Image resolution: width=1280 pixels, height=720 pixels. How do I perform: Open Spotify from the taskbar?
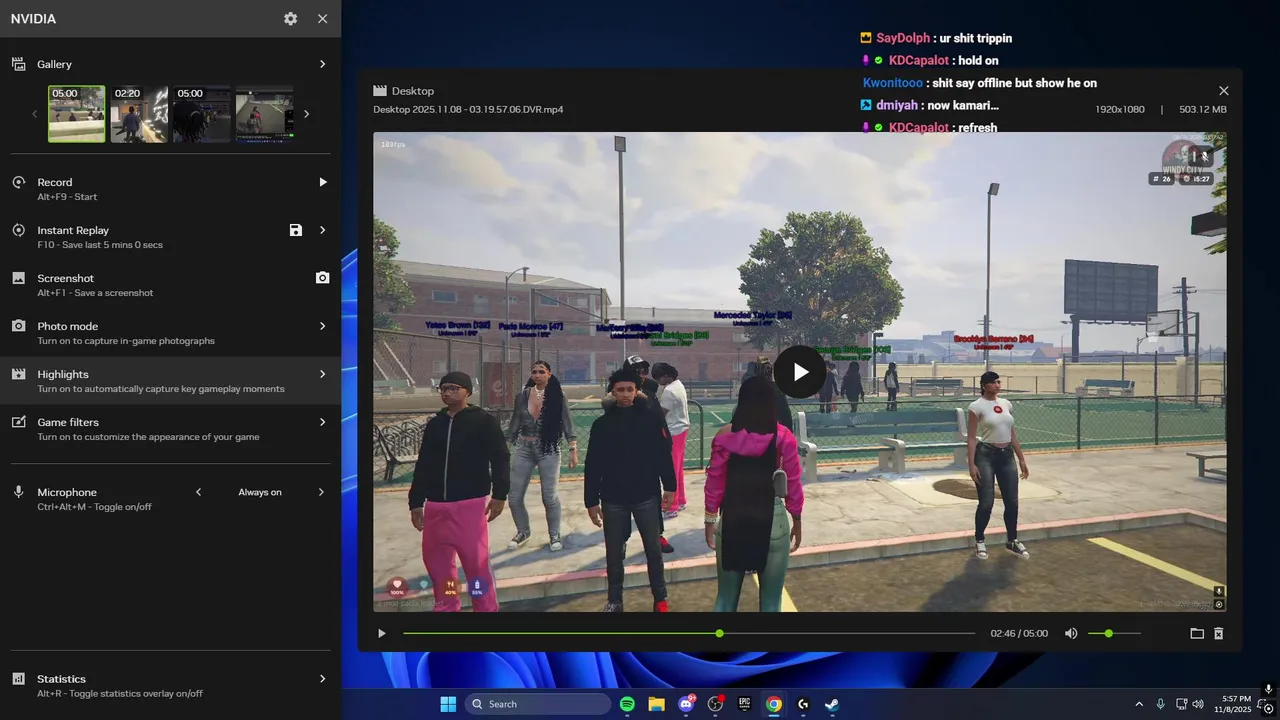[x=627, y=704]
